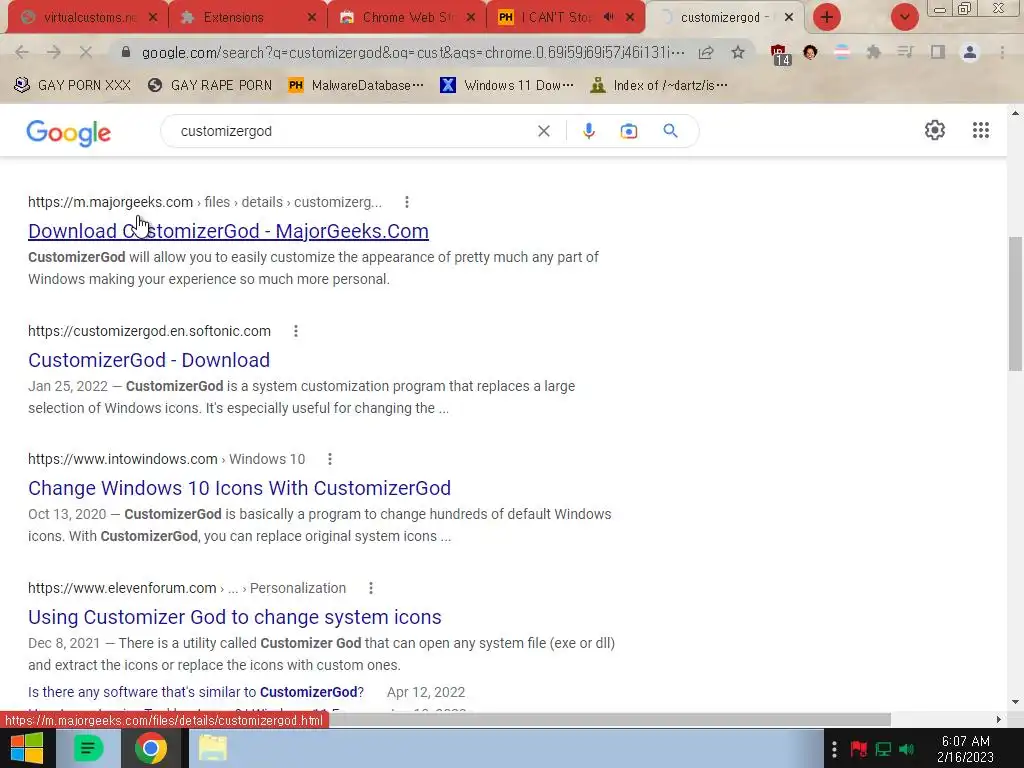1024x768 pixels.
Task: Open 'Is there any software similar' sublink
Action: (x=196, y=692)
